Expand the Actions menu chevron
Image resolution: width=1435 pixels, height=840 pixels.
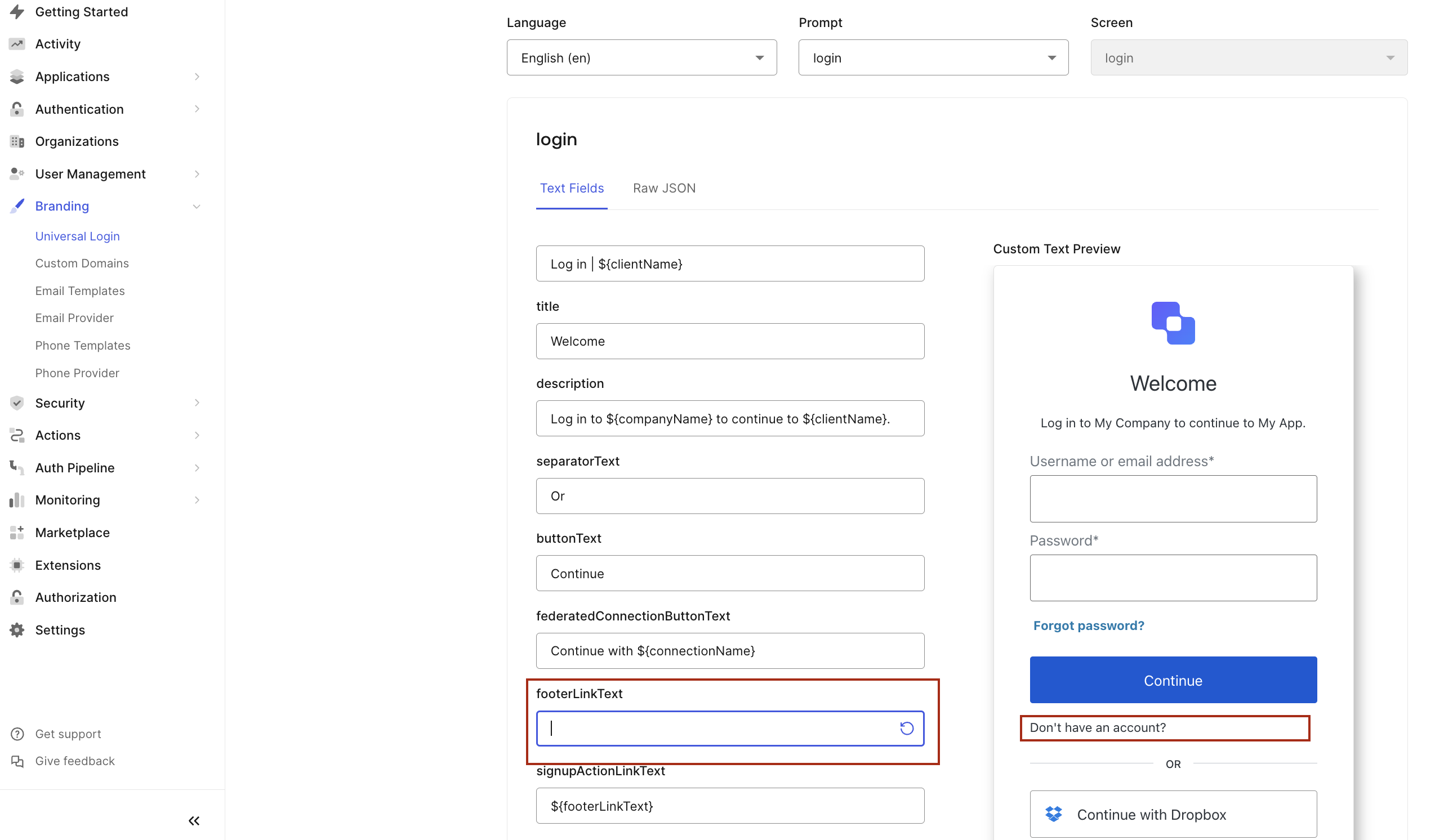tap(197, 435)
